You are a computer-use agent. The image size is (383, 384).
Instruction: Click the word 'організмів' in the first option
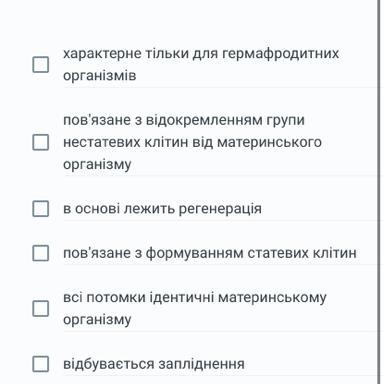(100, 75)
